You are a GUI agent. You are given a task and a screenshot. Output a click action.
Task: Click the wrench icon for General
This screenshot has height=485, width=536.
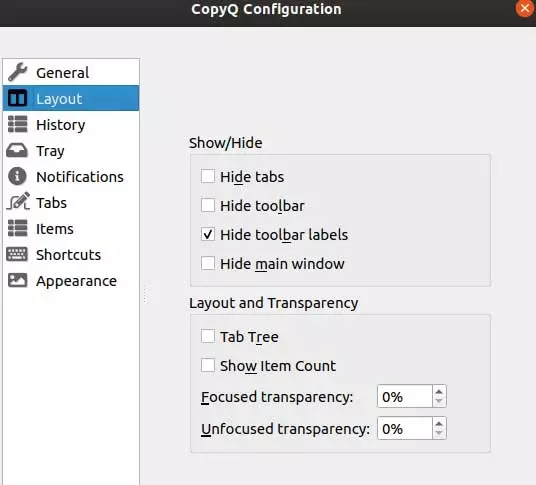click(17, 72)
